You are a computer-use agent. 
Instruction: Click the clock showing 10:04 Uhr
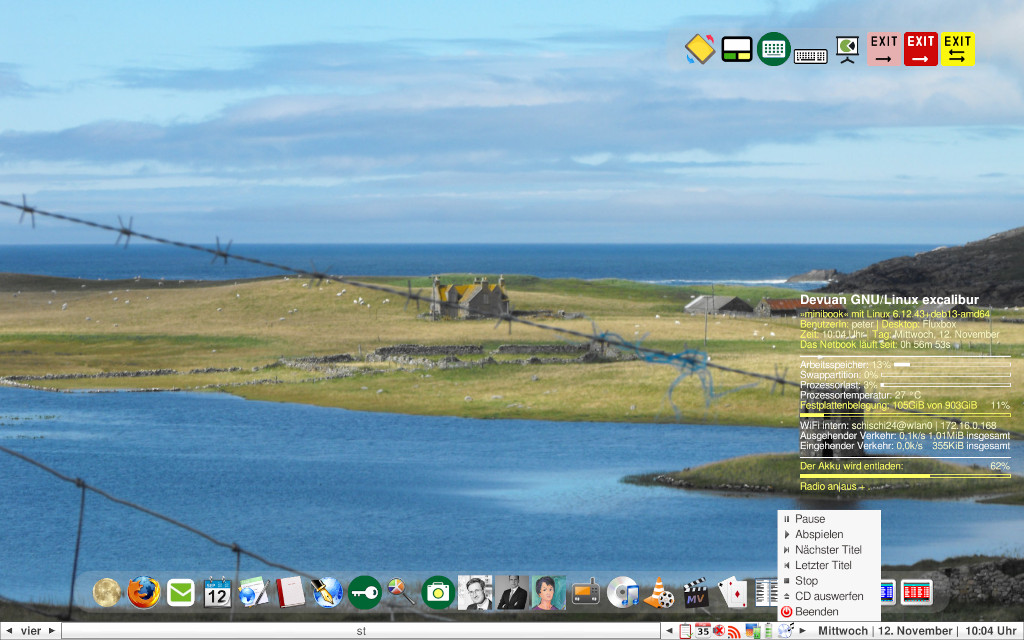(x=990, y=631)
